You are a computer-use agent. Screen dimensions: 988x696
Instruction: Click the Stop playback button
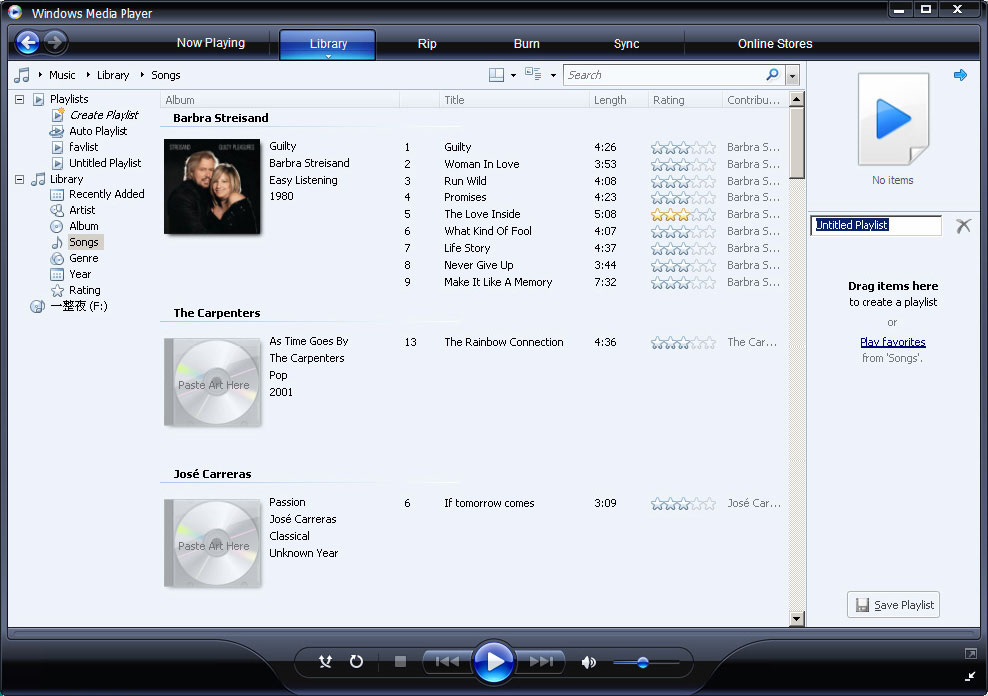click(400, 661)
